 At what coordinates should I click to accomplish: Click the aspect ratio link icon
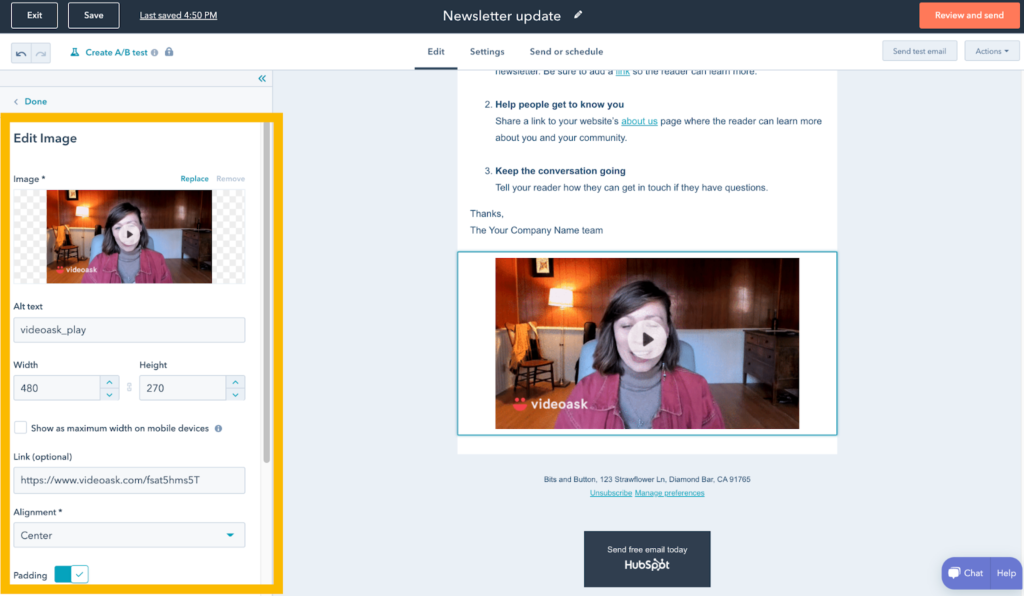(x=129, y=387)
